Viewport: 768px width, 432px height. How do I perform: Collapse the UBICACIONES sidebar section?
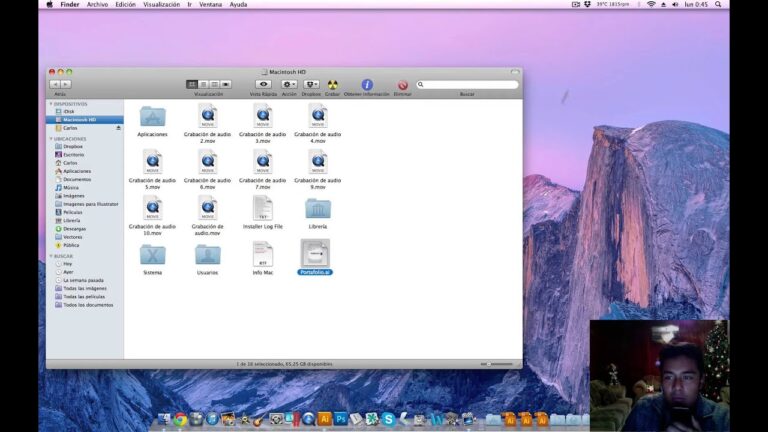pos(51,139)
